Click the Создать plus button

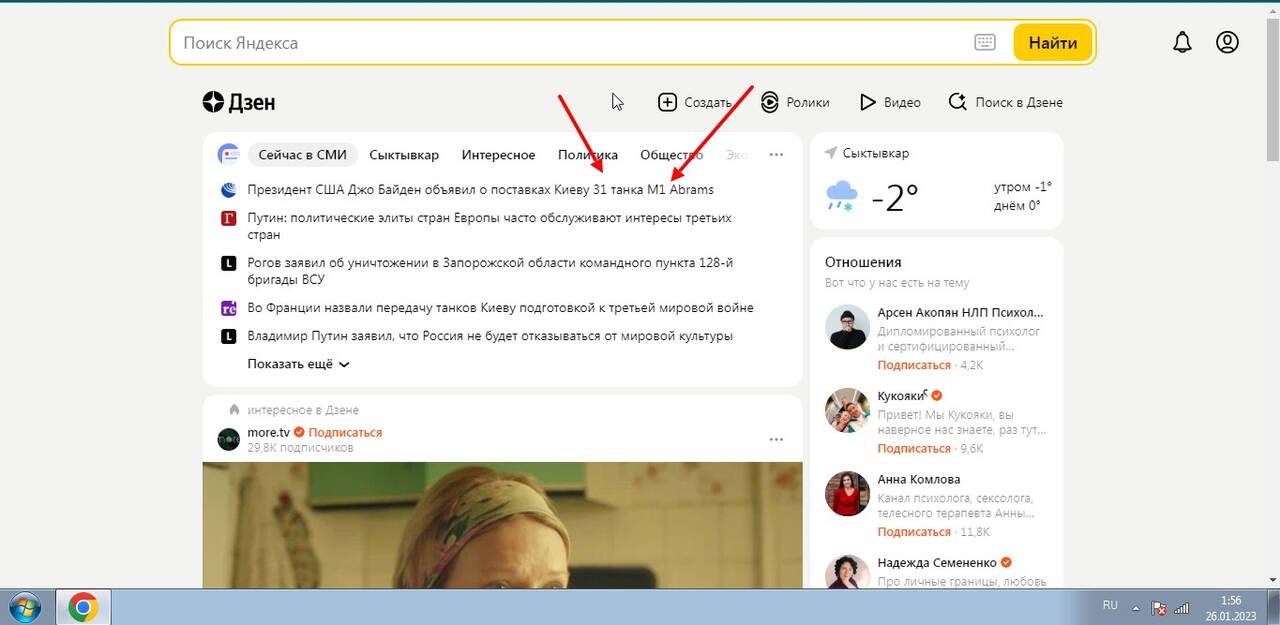pyautogui.click(x=695, y=102)
